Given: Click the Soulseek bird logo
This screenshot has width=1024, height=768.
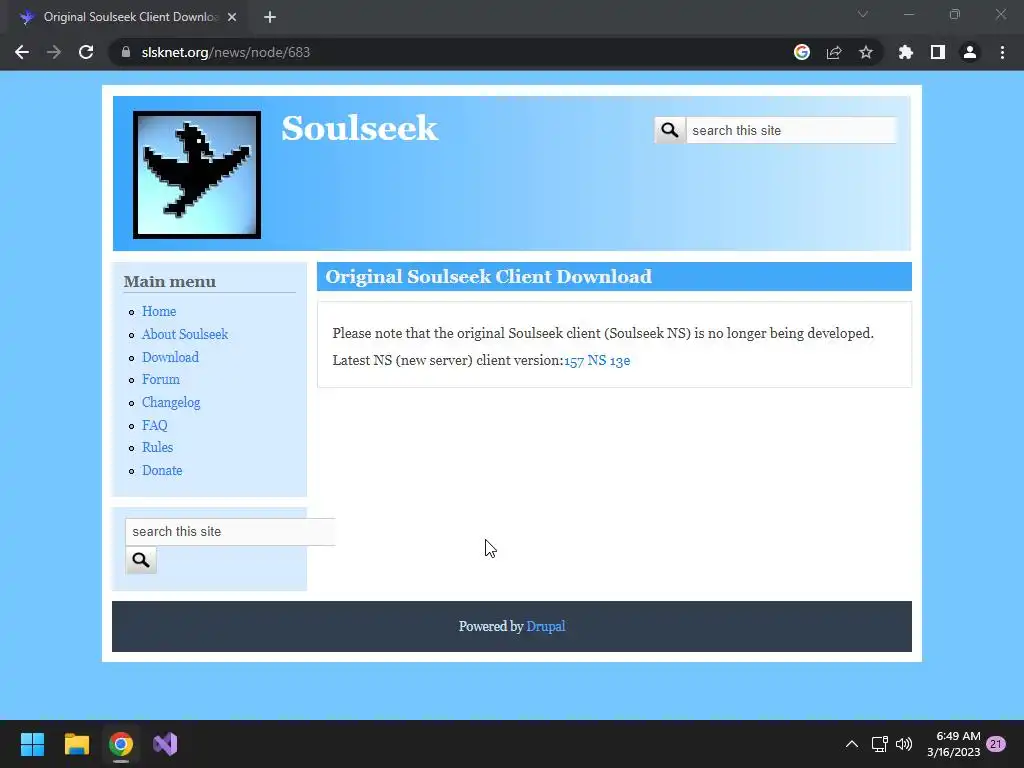Looking at the screenshot, I should click(197, 174).
